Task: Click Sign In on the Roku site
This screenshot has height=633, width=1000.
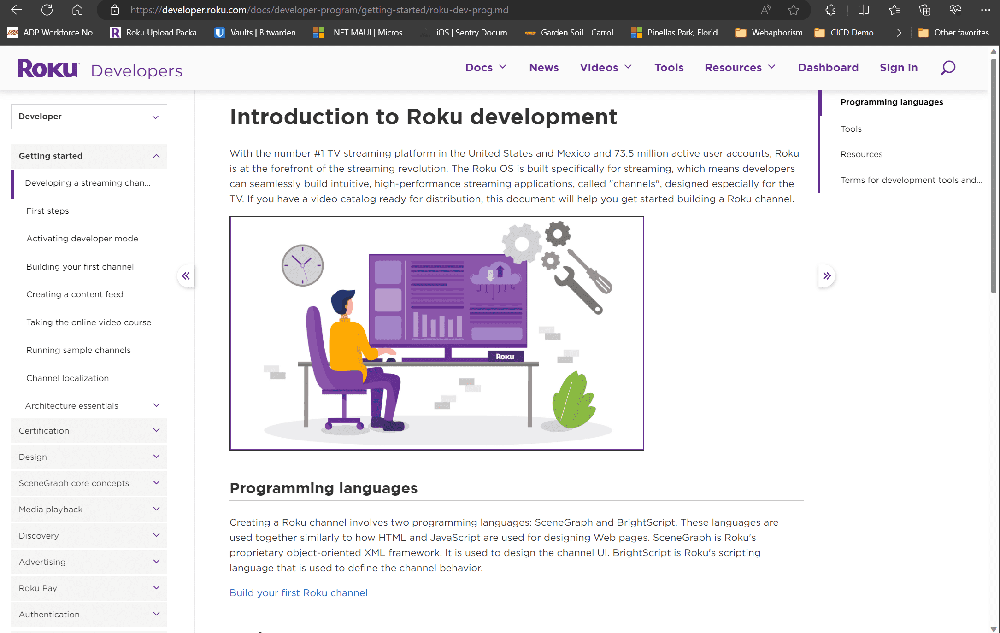Action: click(x=898, y=67)
